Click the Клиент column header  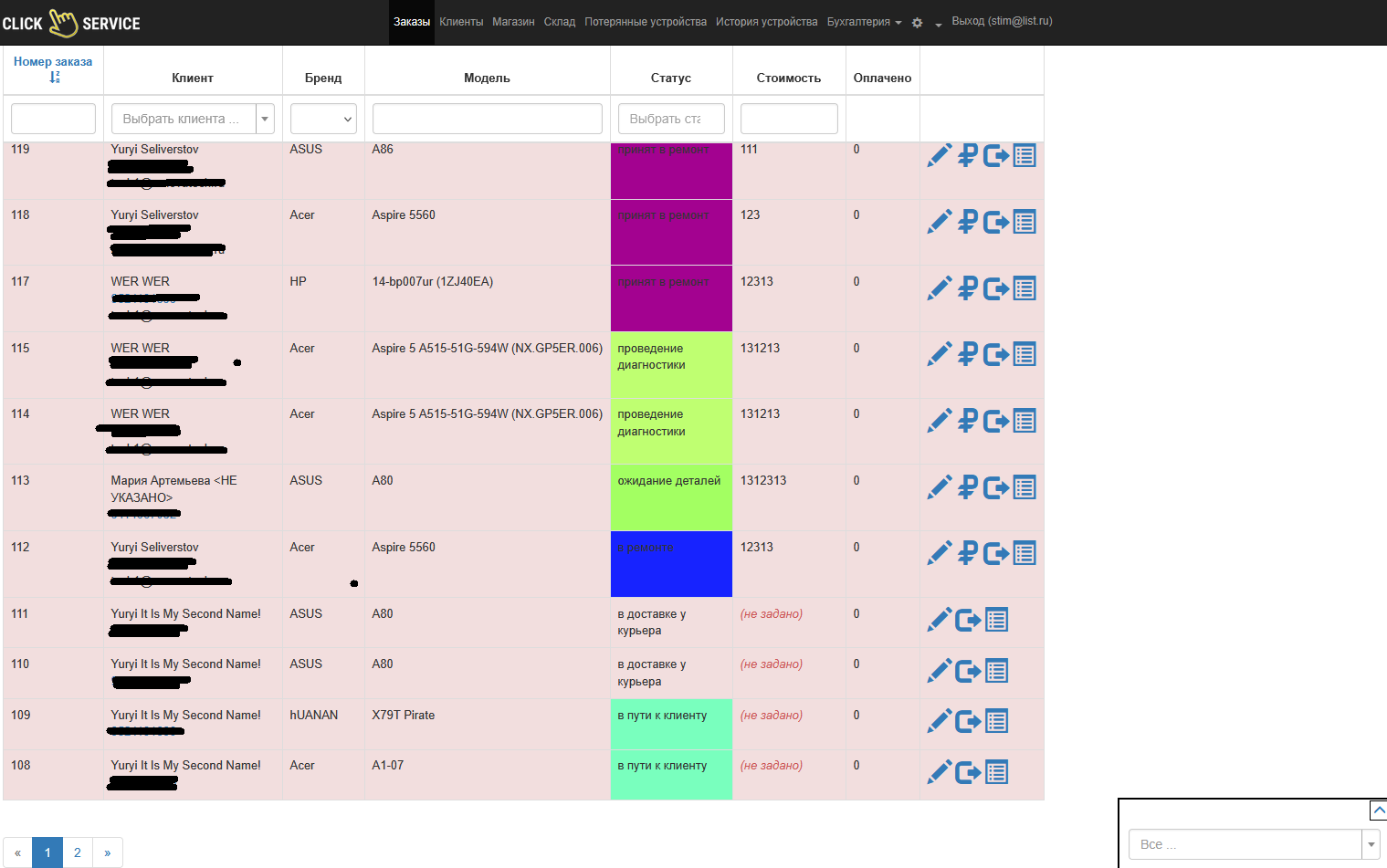[x=193, y=78]
